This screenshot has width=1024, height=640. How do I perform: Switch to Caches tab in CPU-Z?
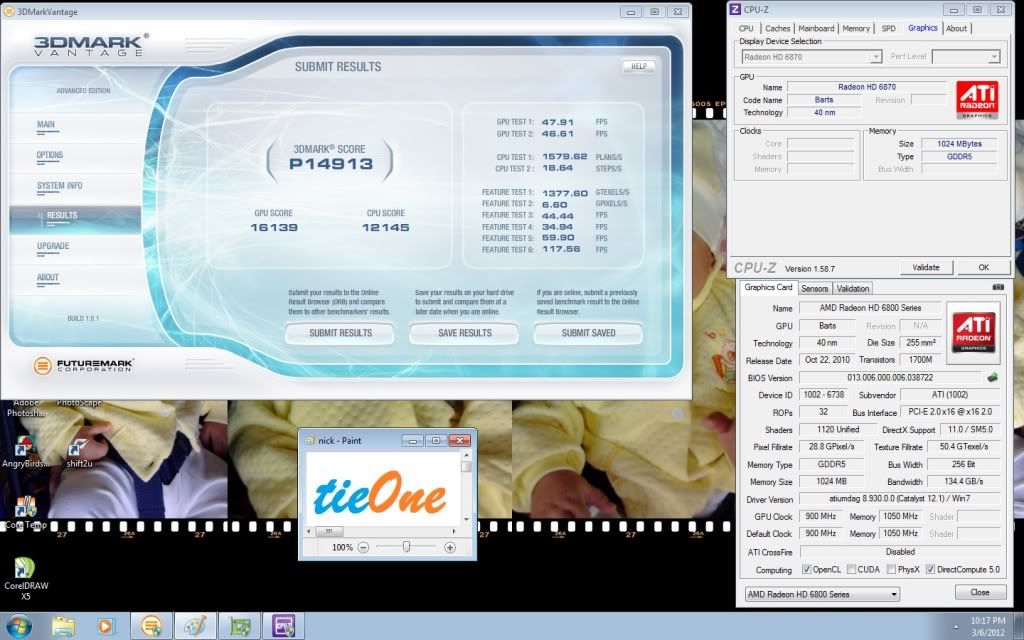pos(777,29)
